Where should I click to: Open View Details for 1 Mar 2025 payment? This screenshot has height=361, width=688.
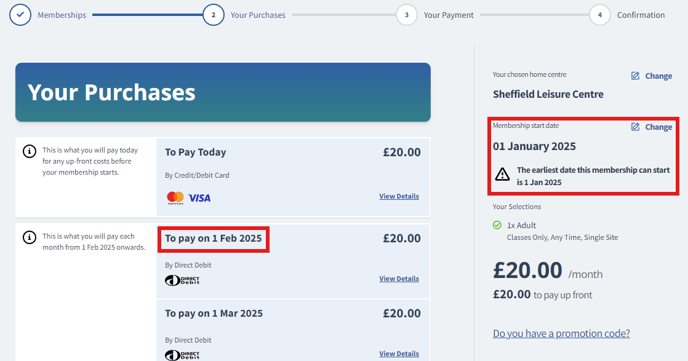click(x=399, y=354)
